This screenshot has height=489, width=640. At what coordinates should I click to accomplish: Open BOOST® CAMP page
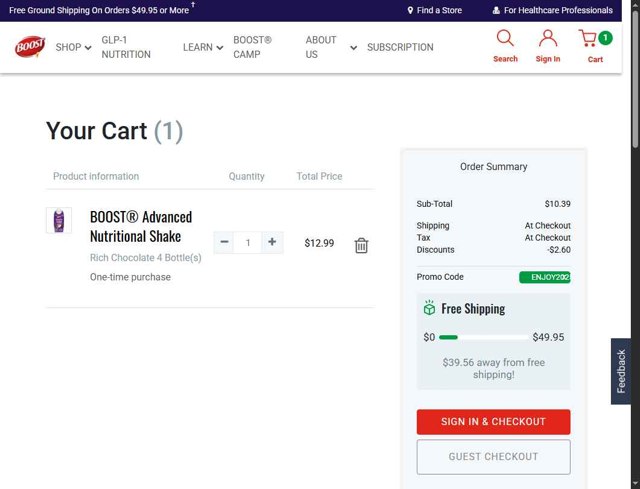[x=252, y=47]
